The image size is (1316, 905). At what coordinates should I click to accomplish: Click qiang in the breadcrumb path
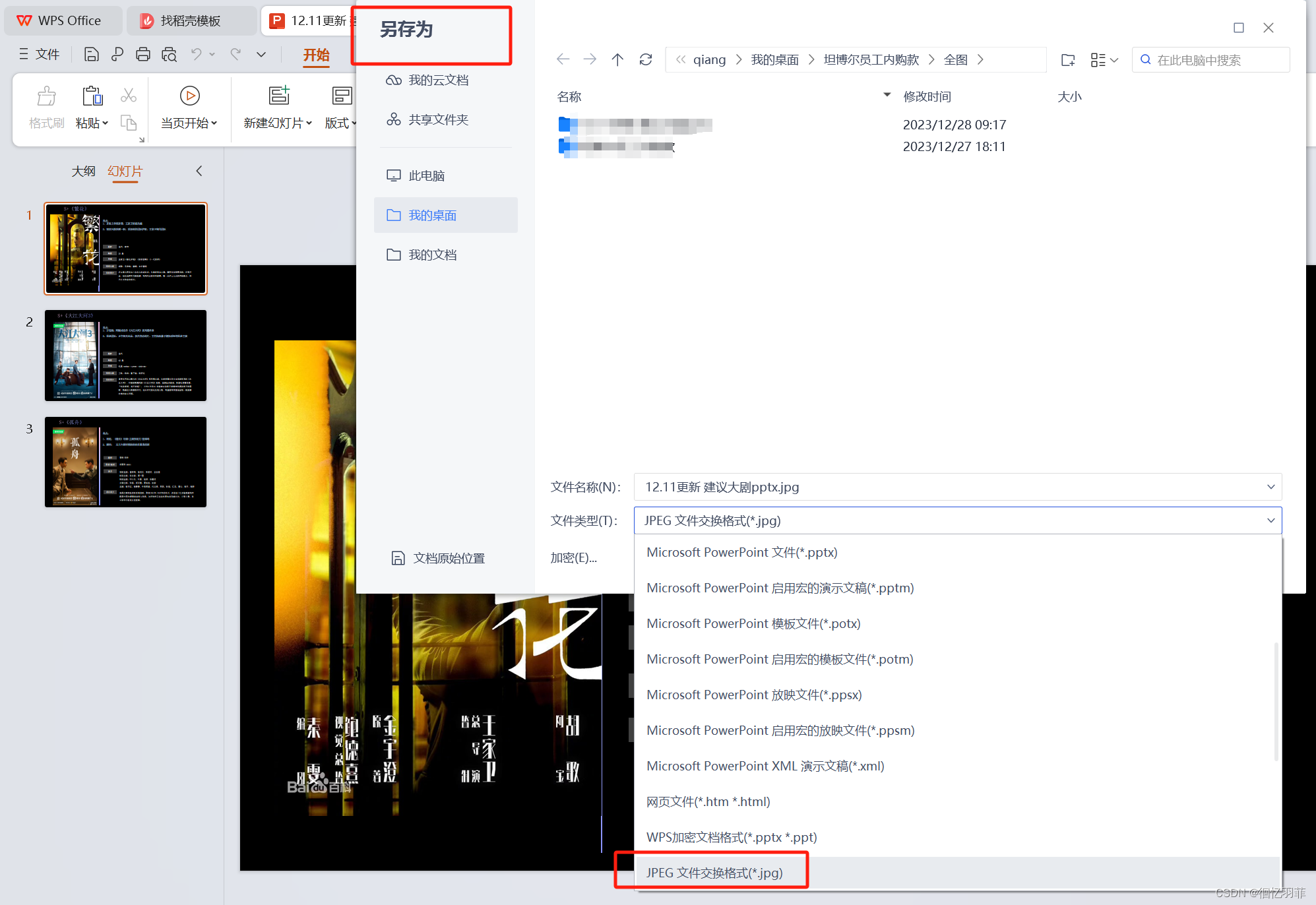709,59
